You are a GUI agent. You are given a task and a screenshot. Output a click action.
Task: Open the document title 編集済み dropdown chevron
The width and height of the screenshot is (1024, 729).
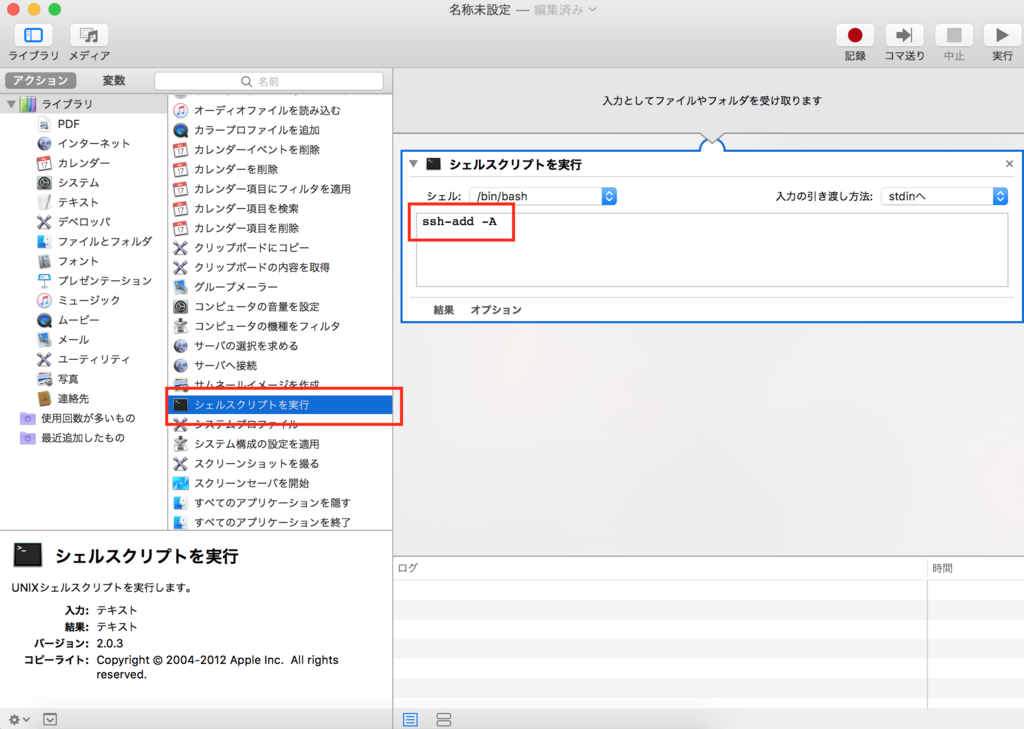click(x=592, y=10)
